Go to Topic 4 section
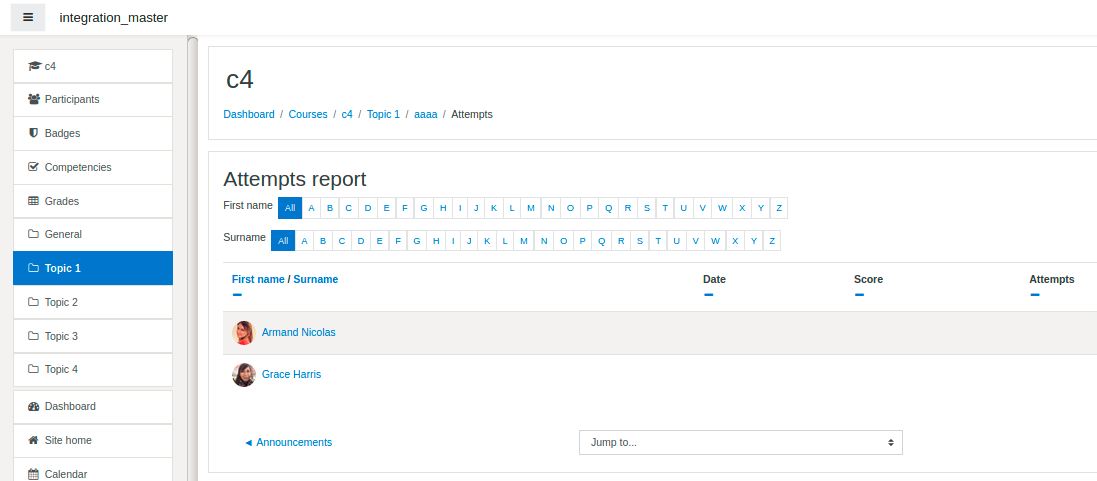1097x481 pixels. tap(93, 369)
